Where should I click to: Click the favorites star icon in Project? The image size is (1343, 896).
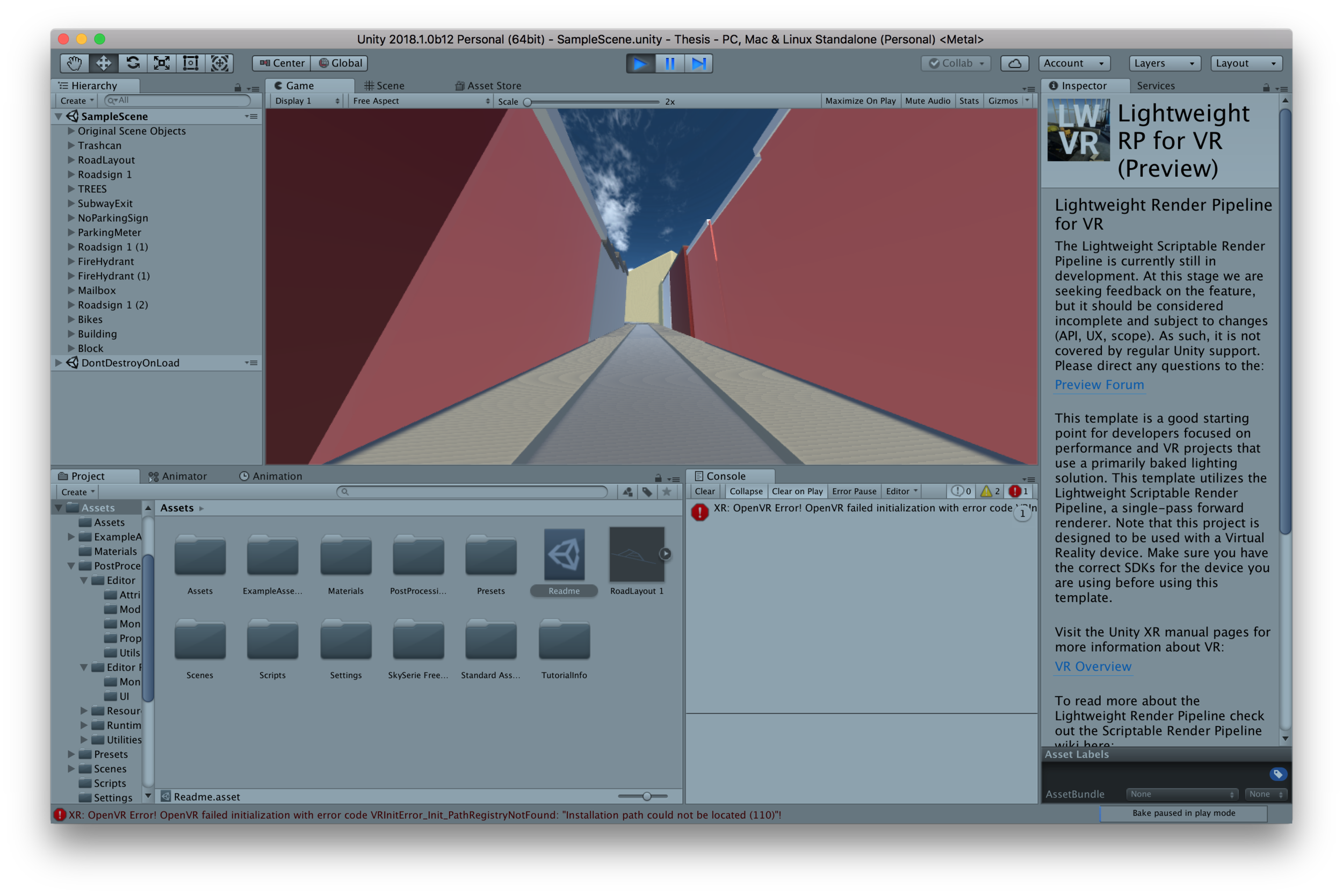pyautogui.click(x=666, y=492)
